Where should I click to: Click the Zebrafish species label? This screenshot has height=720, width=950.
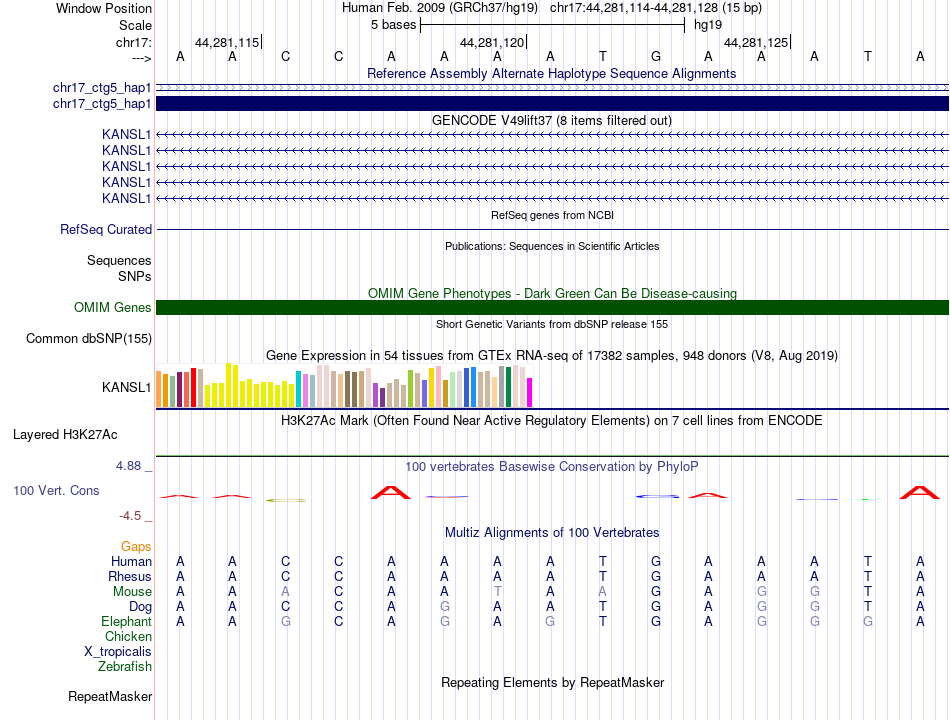pyautogui.click(x=125, y=666)
